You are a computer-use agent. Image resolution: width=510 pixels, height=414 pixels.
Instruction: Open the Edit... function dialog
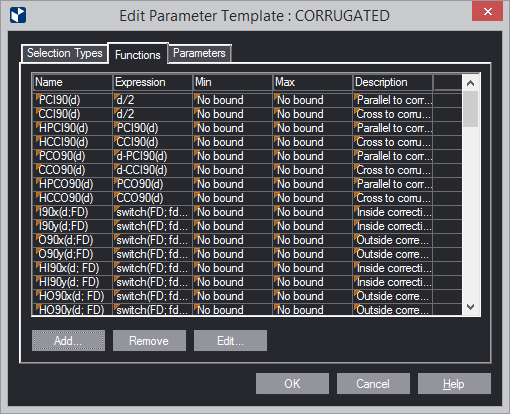[x=230, y=341]
